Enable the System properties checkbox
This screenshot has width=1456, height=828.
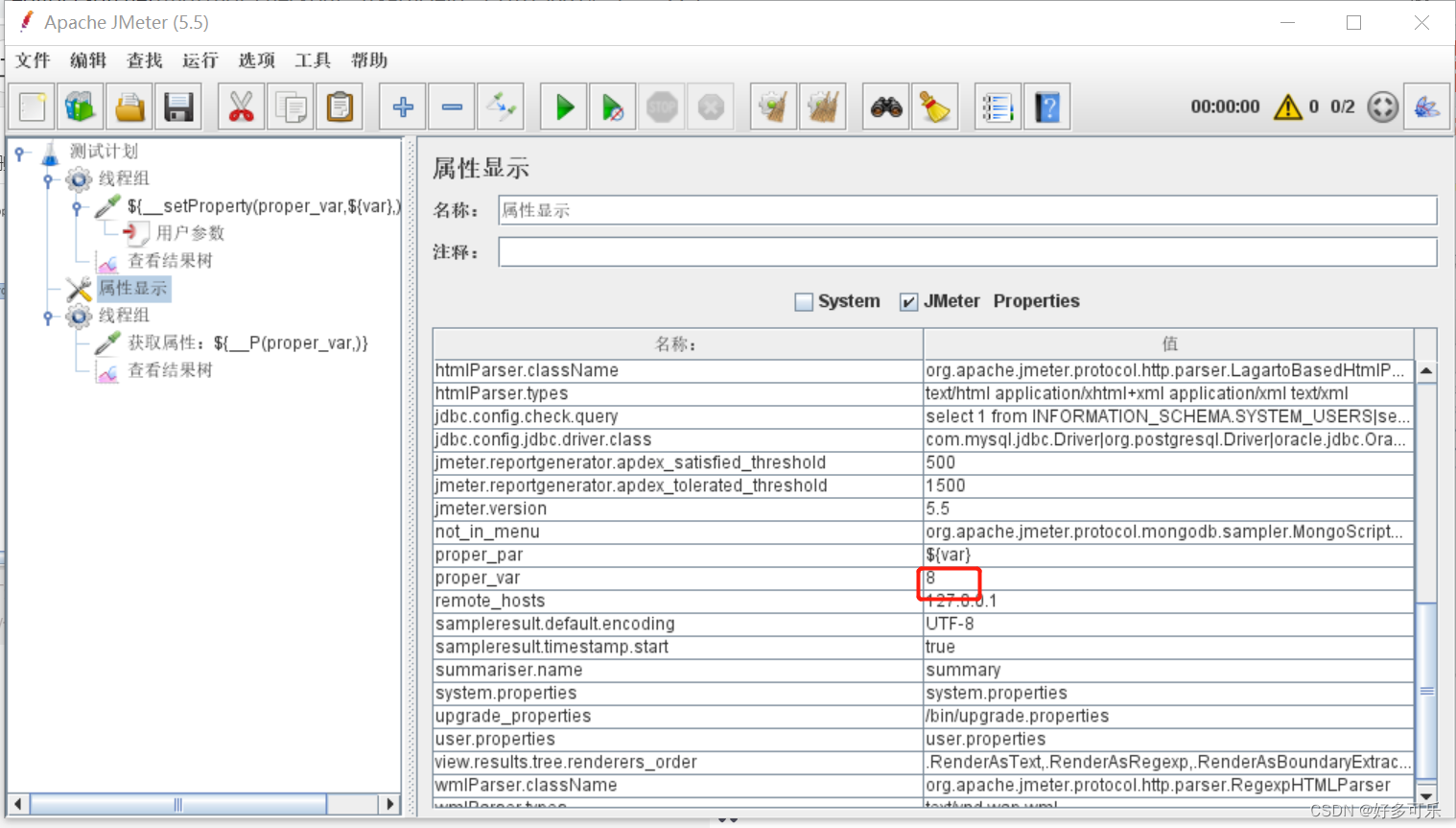point(804,302)
